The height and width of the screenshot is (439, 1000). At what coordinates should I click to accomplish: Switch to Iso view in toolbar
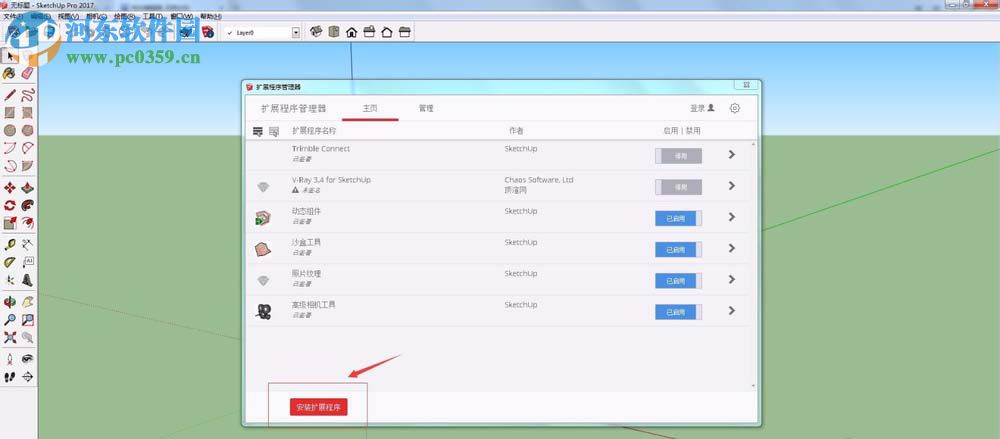click(x=316, y=31)
